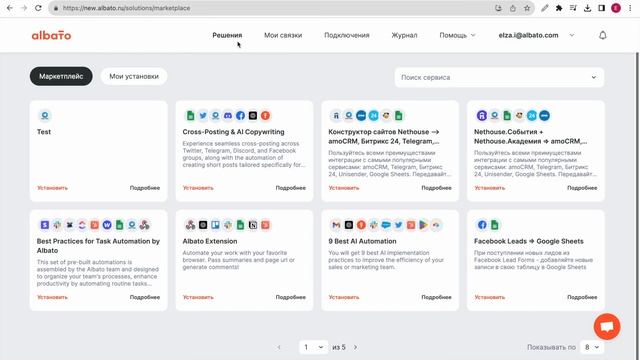The height and width of the screenshot is (360, 640).
Task: Open browser downloads icon
Action: pyautogui.click(x=587, y=8)
